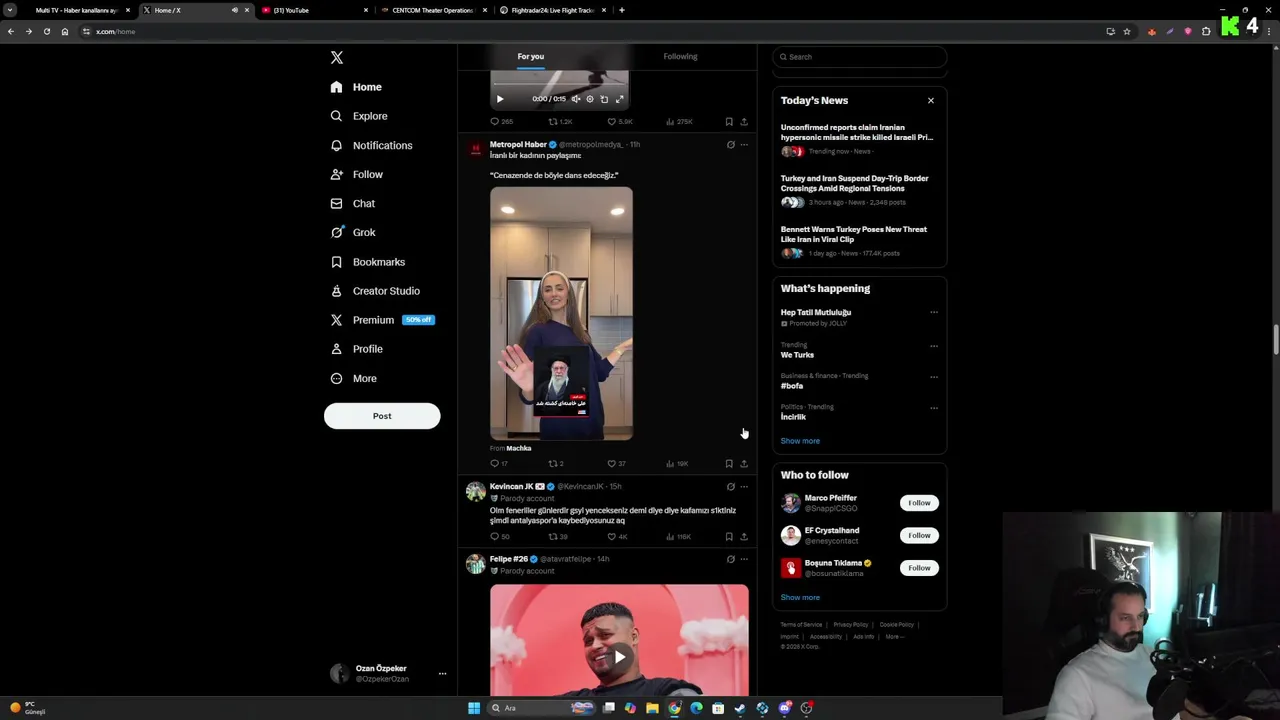This screenshot has width=1280, height=720.
Task: Open the Metropol Haber video thumbnail
Action: point(561,313)
